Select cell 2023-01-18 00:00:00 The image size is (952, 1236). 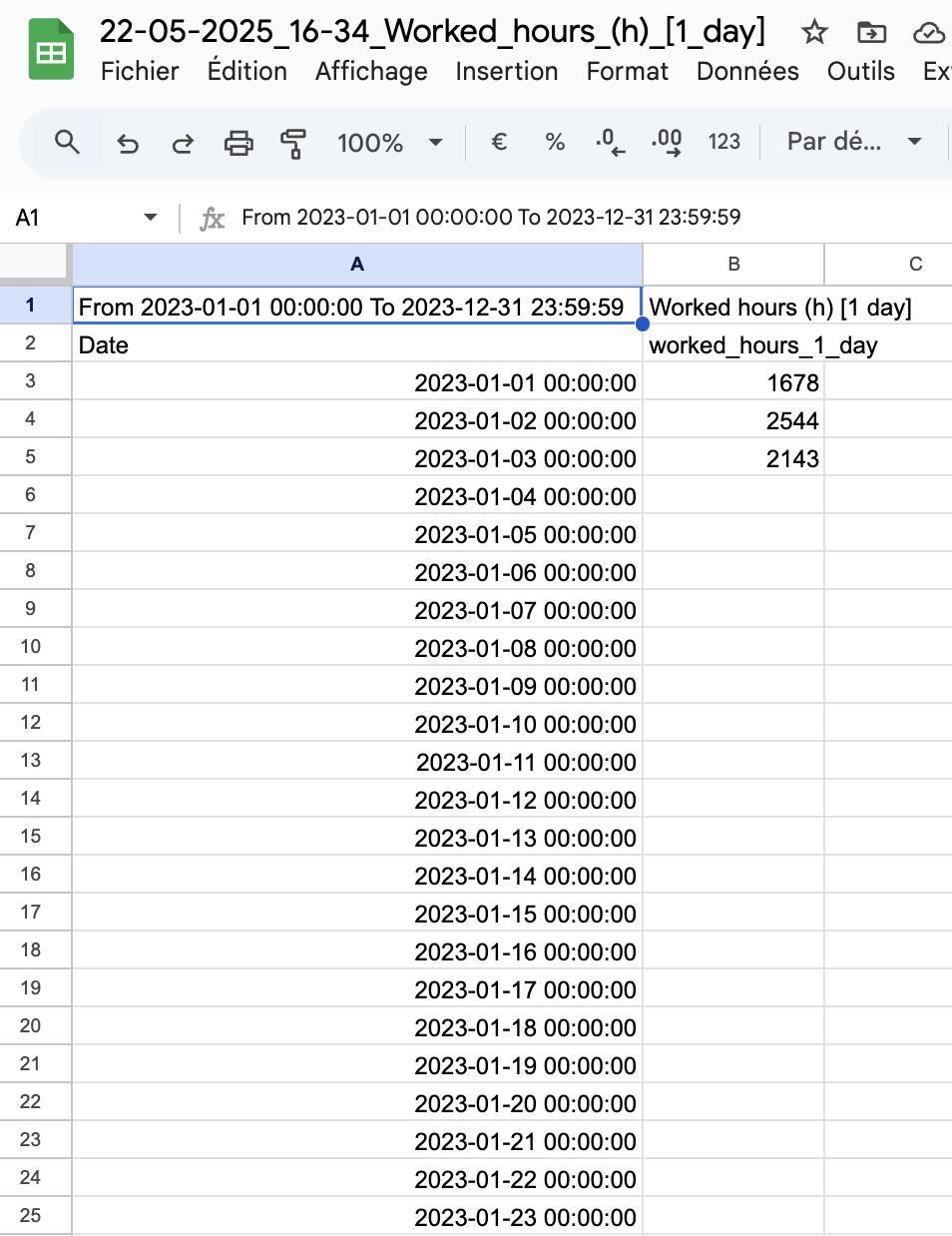[357, 1027]
